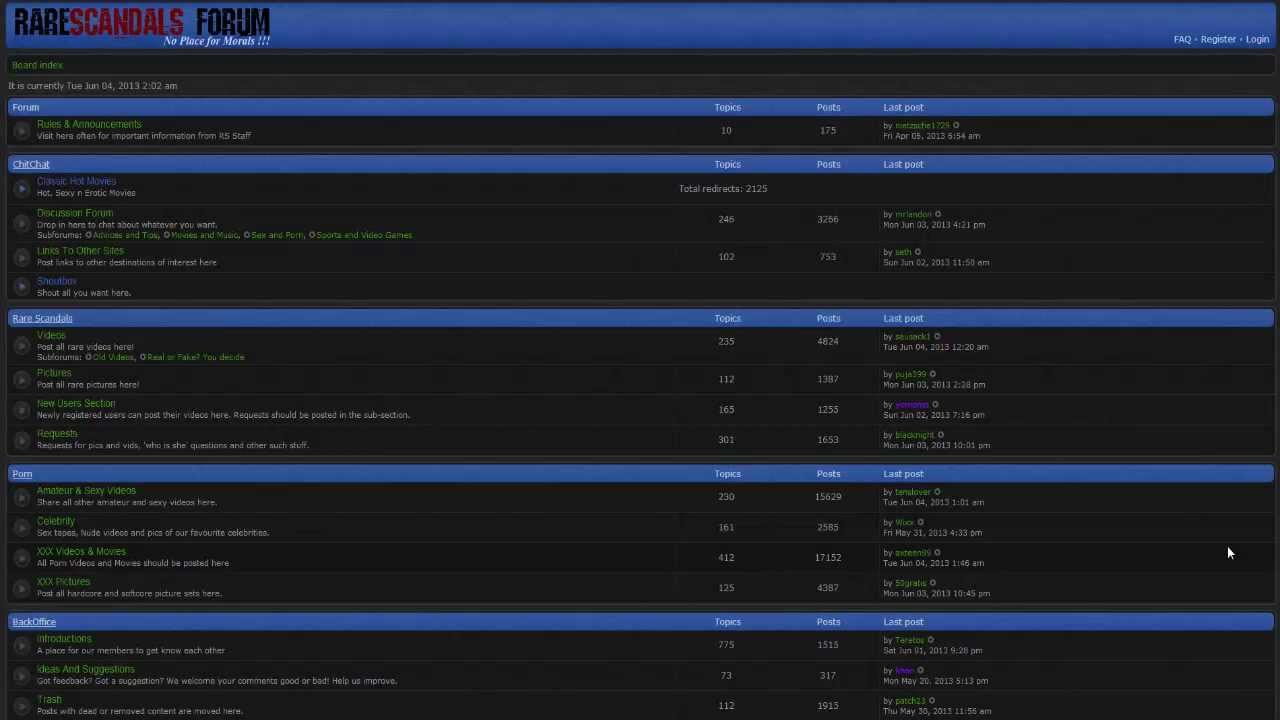Open the Introductions forum
This screenshot has width=1280, height=720.
64,639
